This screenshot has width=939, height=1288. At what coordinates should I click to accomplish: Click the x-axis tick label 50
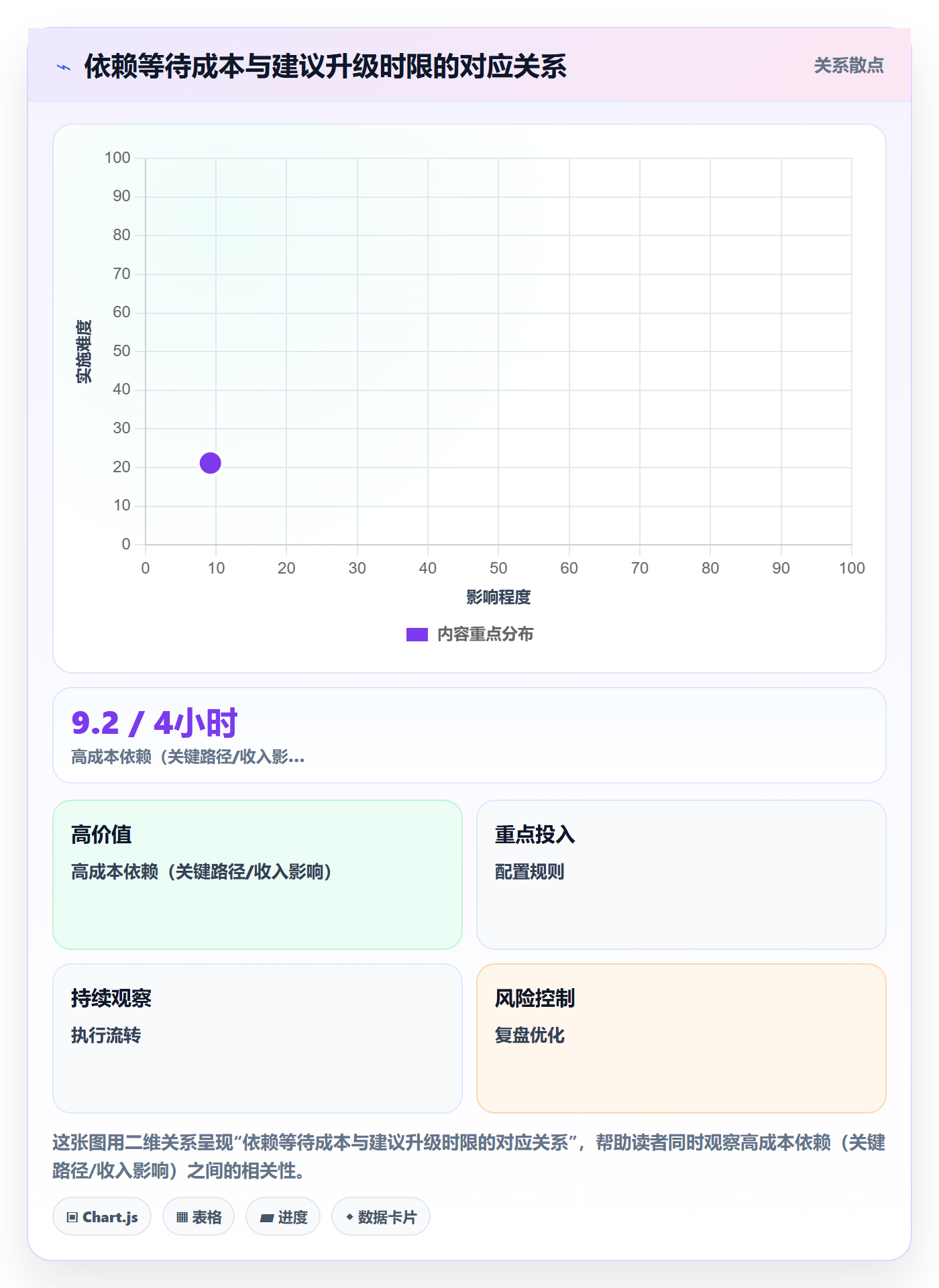tap(498, 568)
